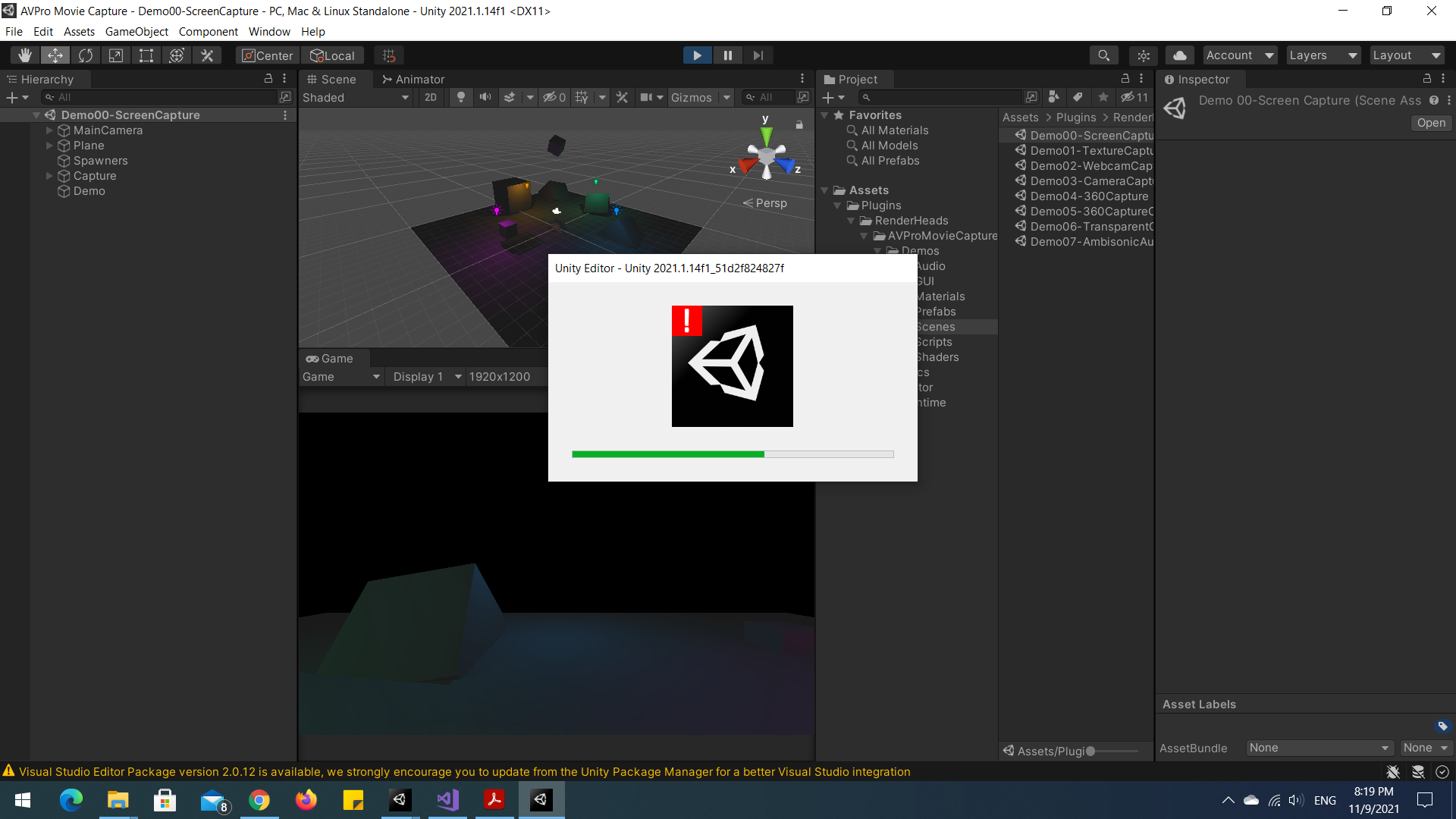Select the Move tool
Image resolution: width=1456 pixels, height=819 pixels.
[x=55, y=55]
